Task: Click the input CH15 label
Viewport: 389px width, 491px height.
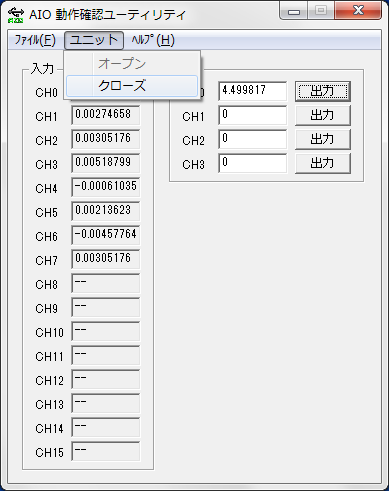Action: pos(49,453)
